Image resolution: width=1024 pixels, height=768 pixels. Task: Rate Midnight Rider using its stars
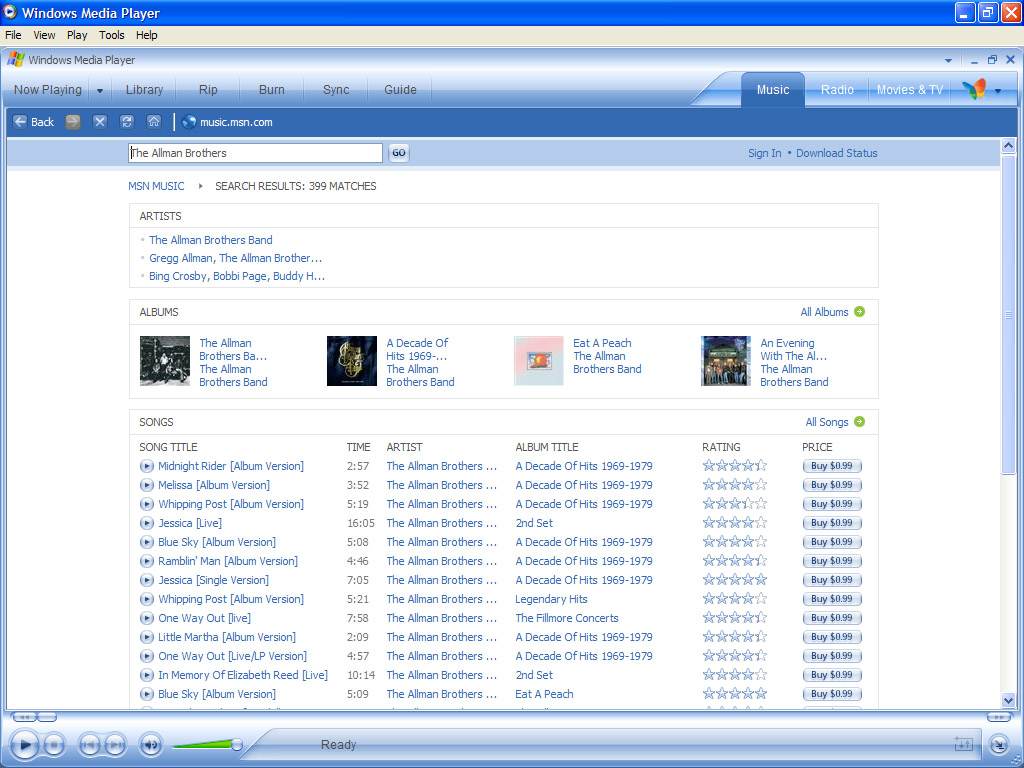pos(735,466)
